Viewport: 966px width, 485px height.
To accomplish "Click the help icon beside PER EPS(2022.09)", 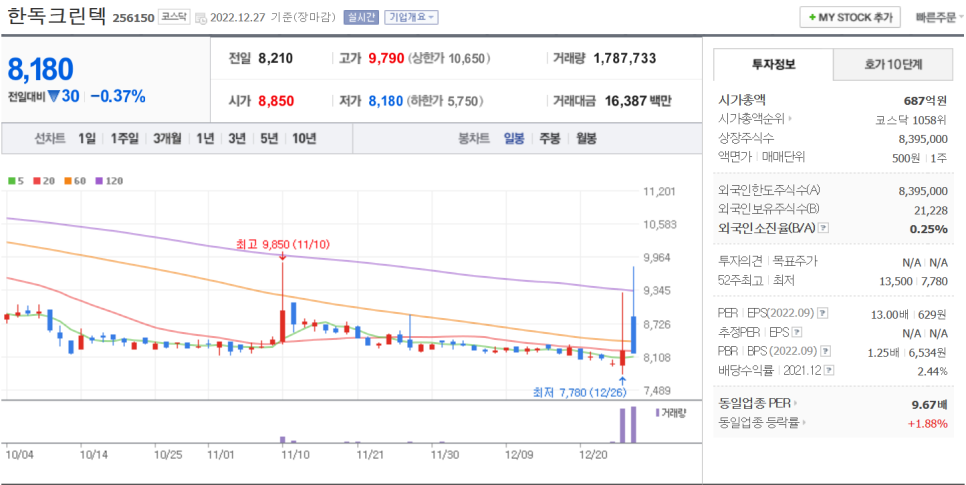I will 822,314.
